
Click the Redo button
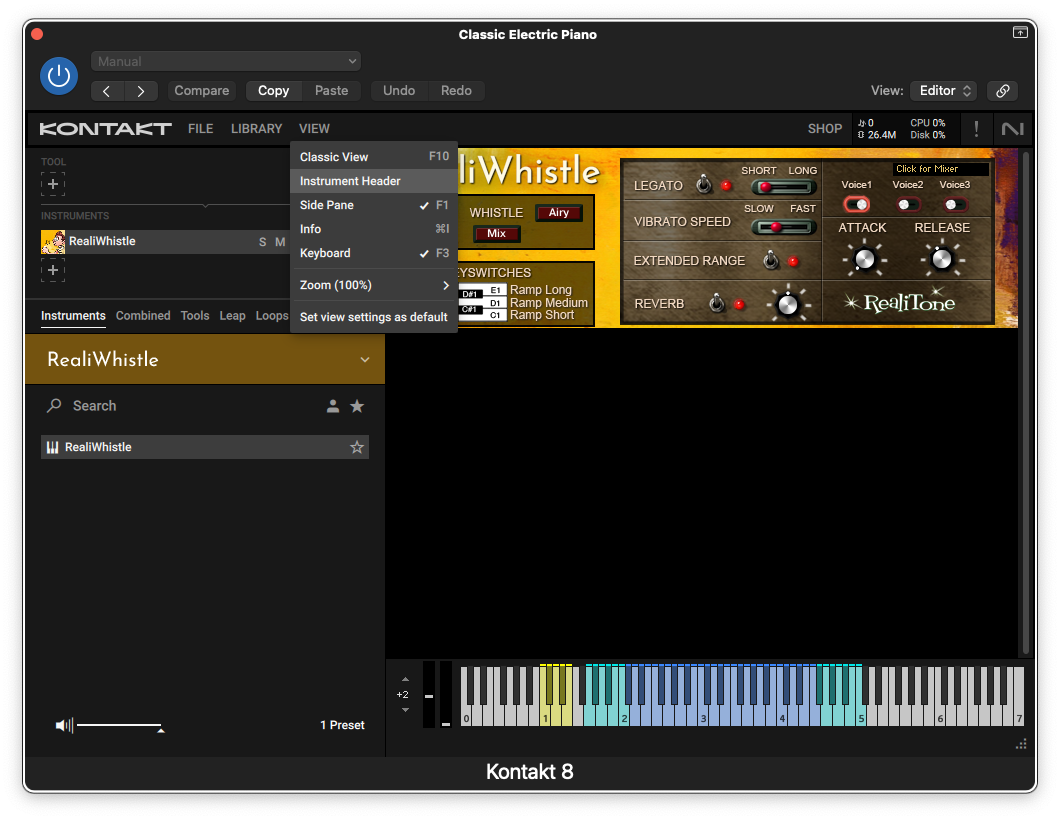456,91
